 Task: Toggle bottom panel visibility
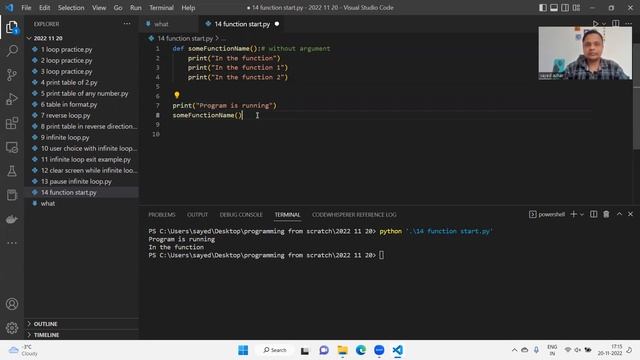554,8
